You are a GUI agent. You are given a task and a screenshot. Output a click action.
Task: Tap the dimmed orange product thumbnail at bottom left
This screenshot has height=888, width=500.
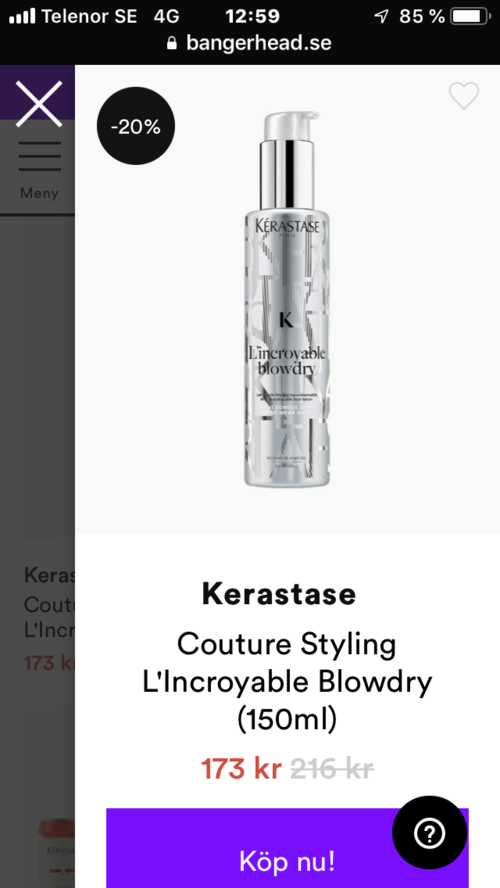click(x=57, y=852)
